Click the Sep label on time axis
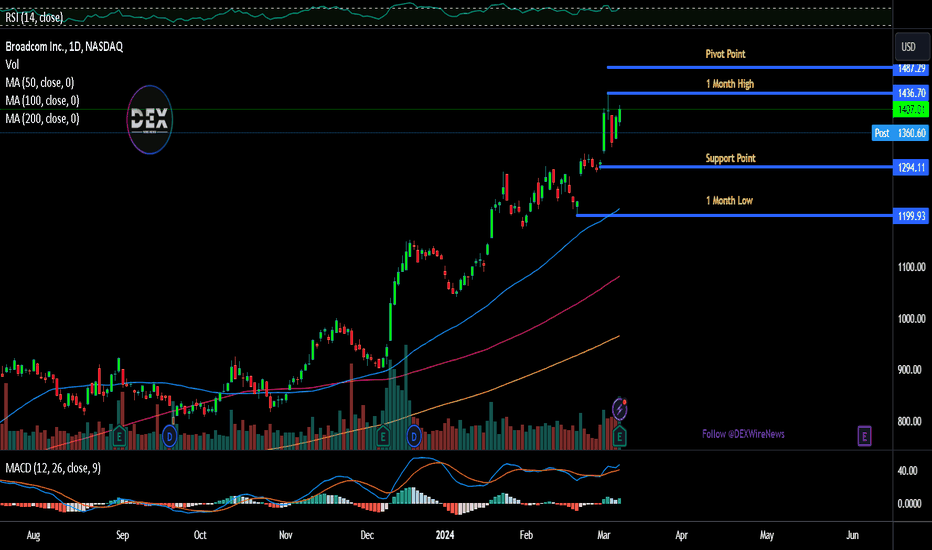Viewport: 932px width, 550px height. (x=122, y=535)
